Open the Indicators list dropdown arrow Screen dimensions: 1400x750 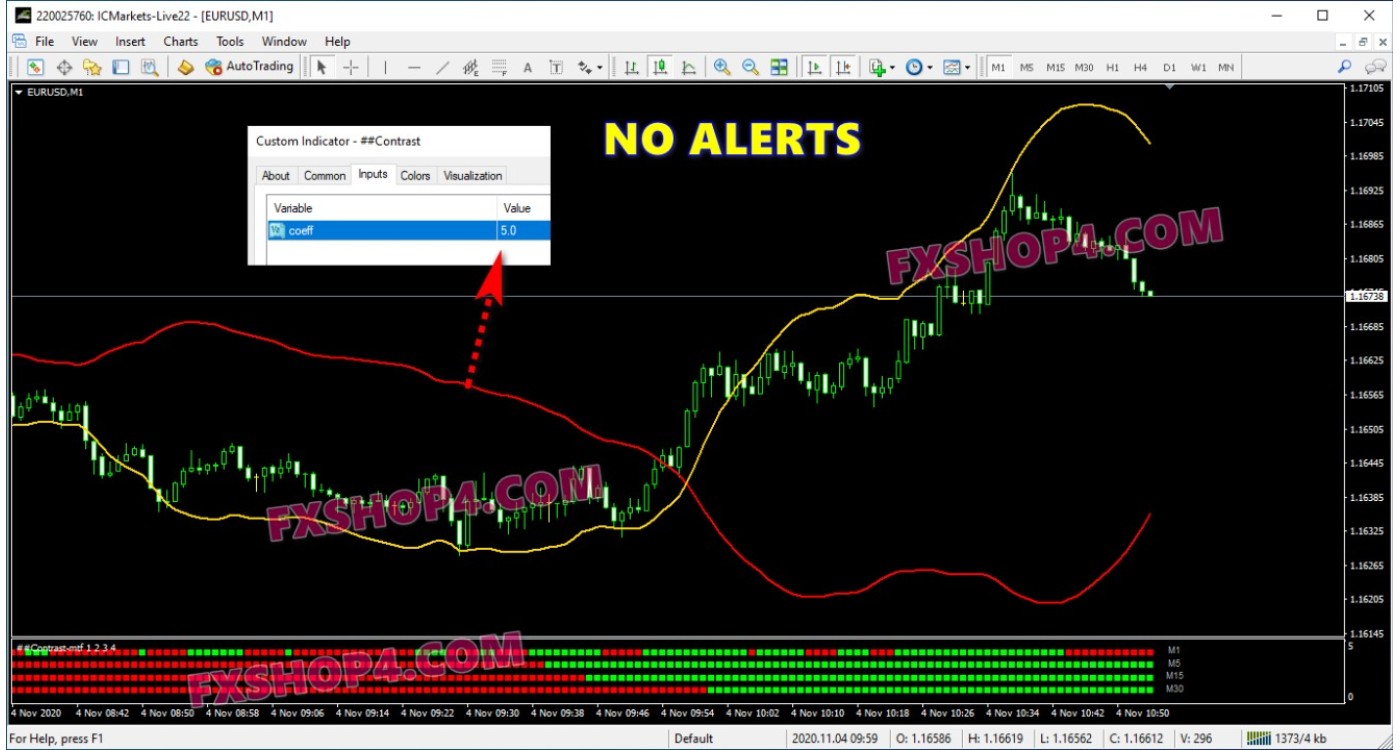coord(892,68)
